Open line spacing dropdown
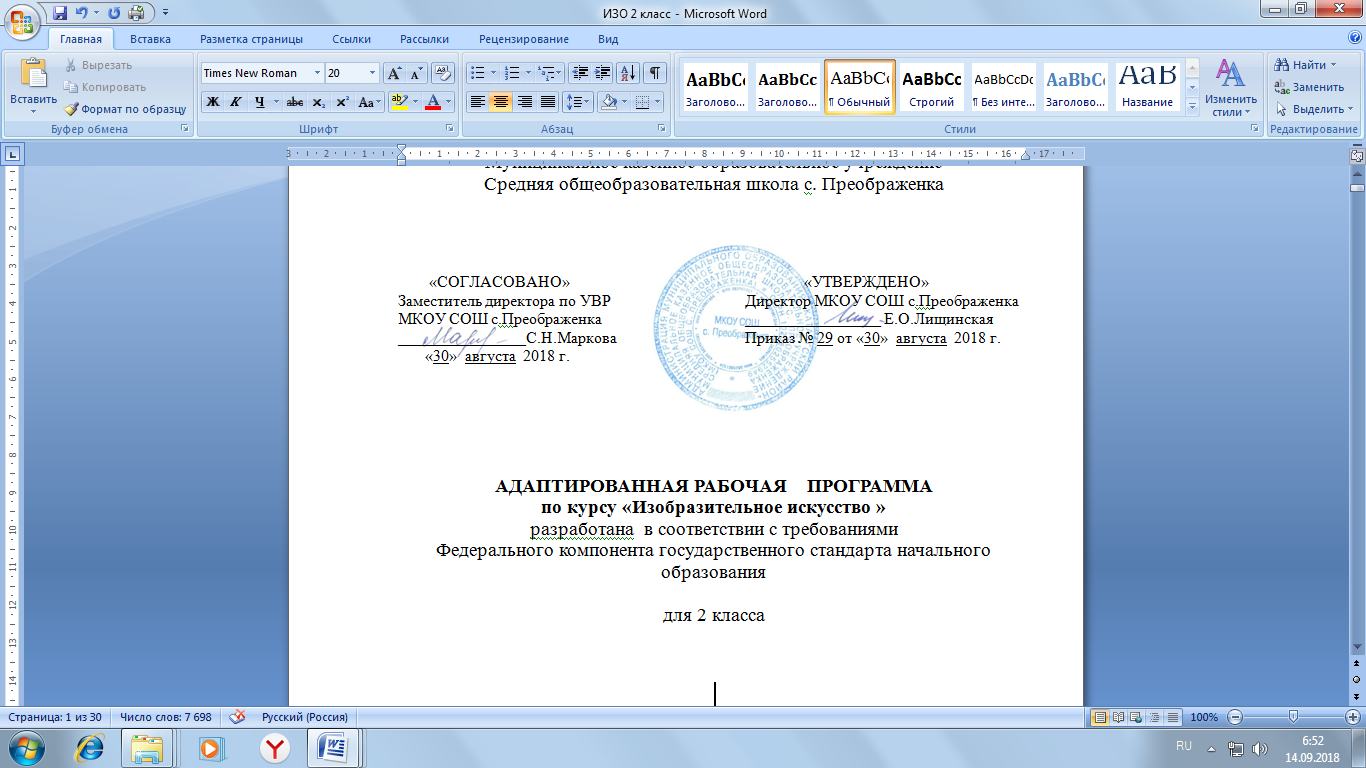1366x768 pixels. point(578,102)
